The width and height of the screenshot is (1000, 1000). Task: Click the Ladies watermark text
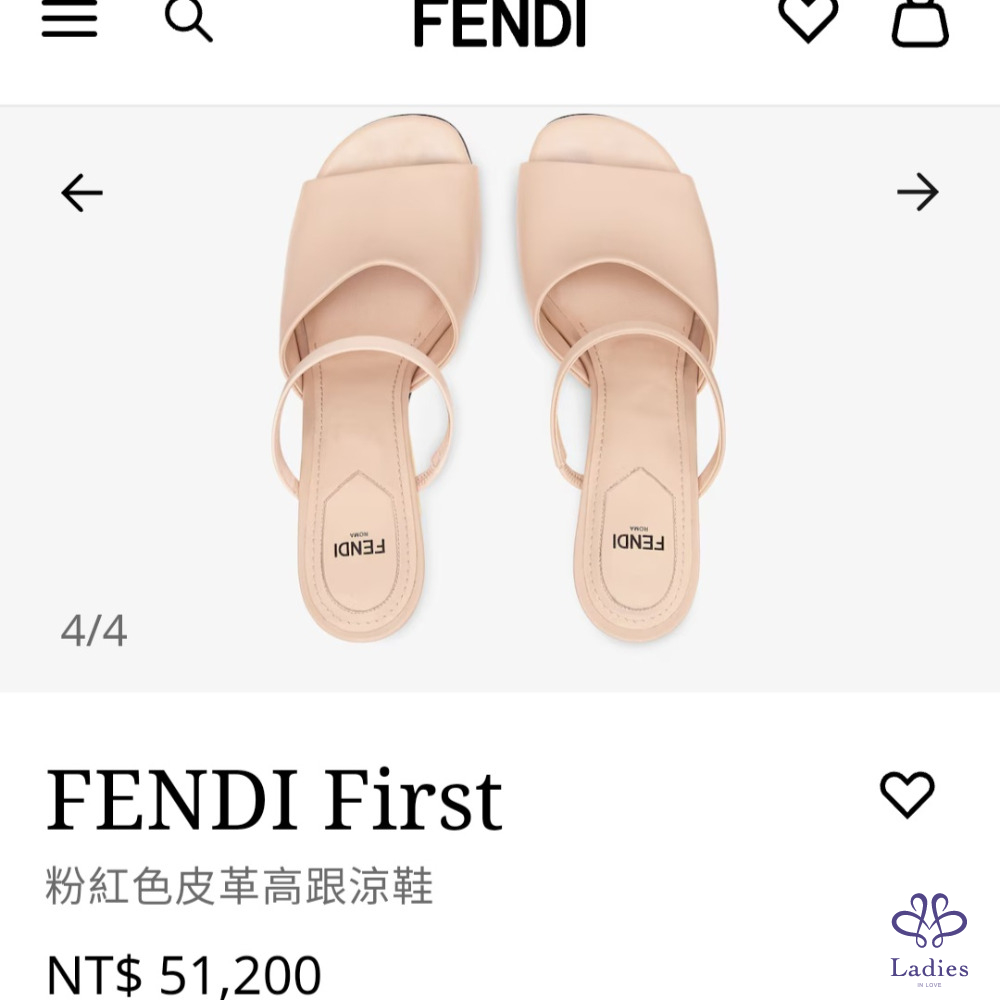(929, 968)
